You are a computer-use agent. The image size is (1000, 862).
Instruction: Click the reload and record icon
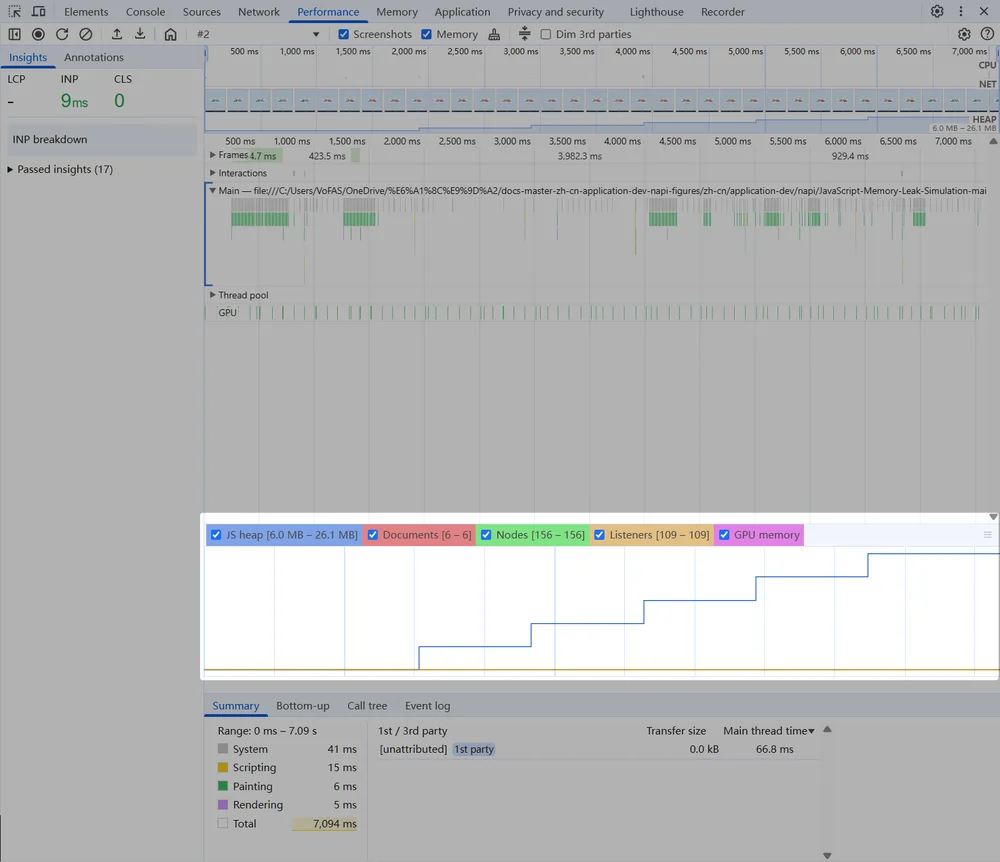(x=62, y=34)
